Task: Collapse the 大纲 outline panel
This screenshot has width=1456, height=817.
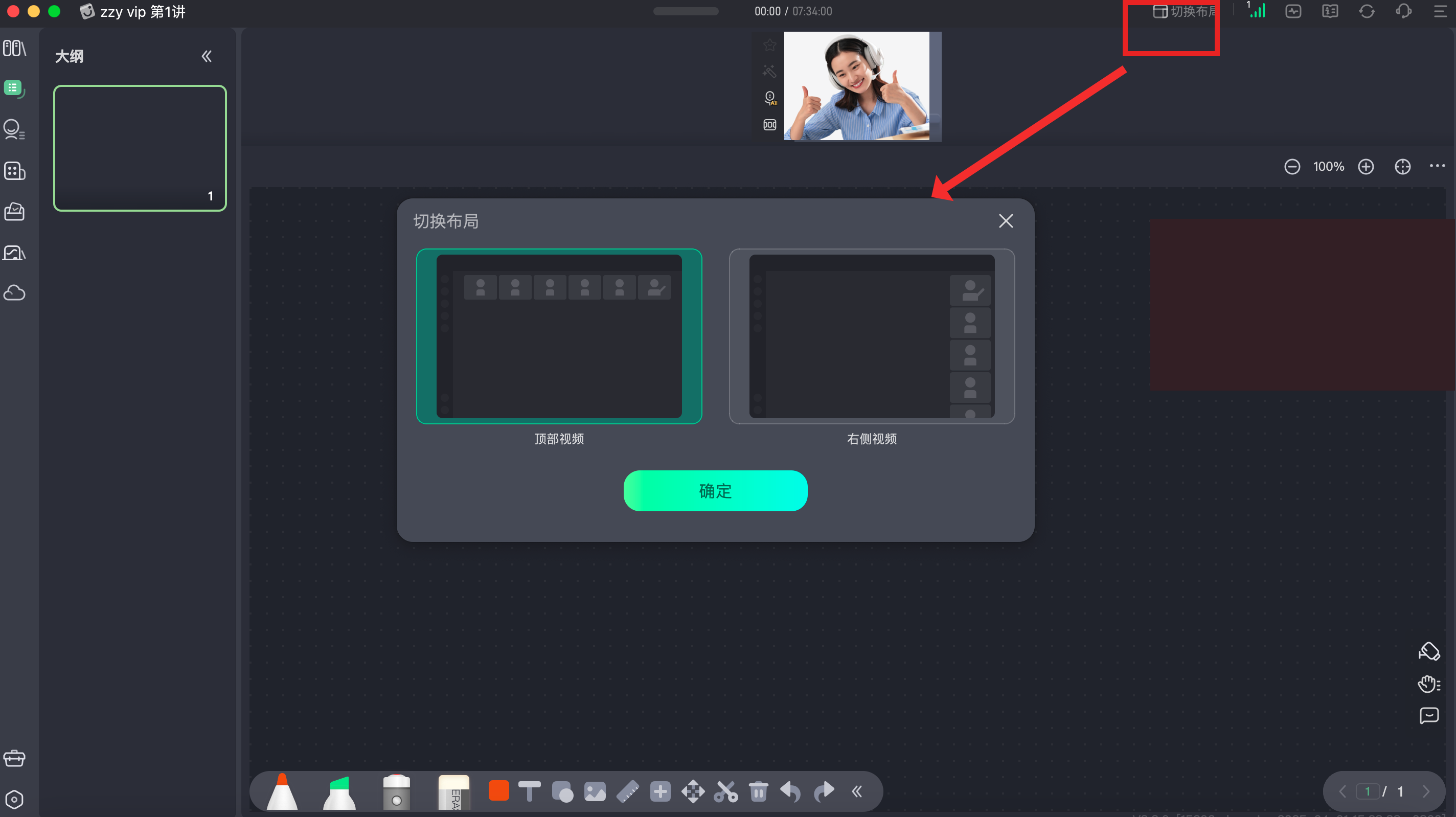Action: [x=207, y=57]
